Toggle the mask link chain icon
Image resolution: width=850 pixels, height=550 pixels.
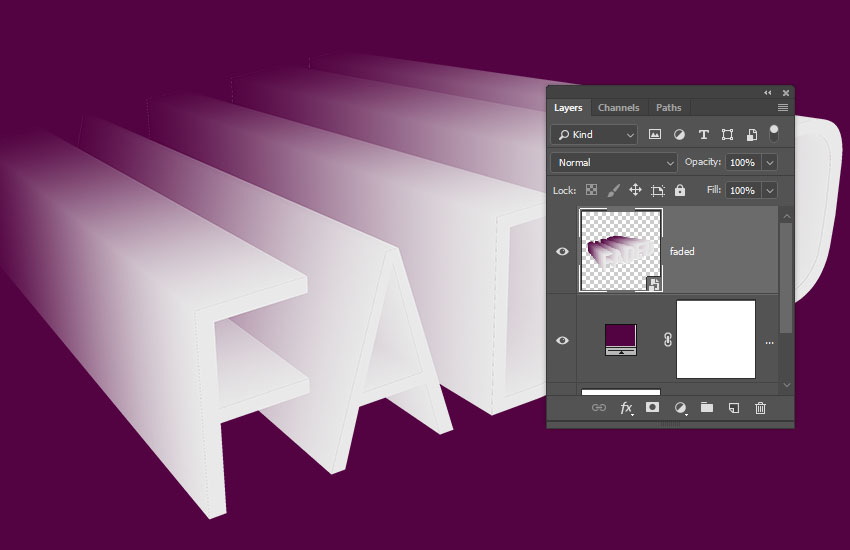[668, 339]
